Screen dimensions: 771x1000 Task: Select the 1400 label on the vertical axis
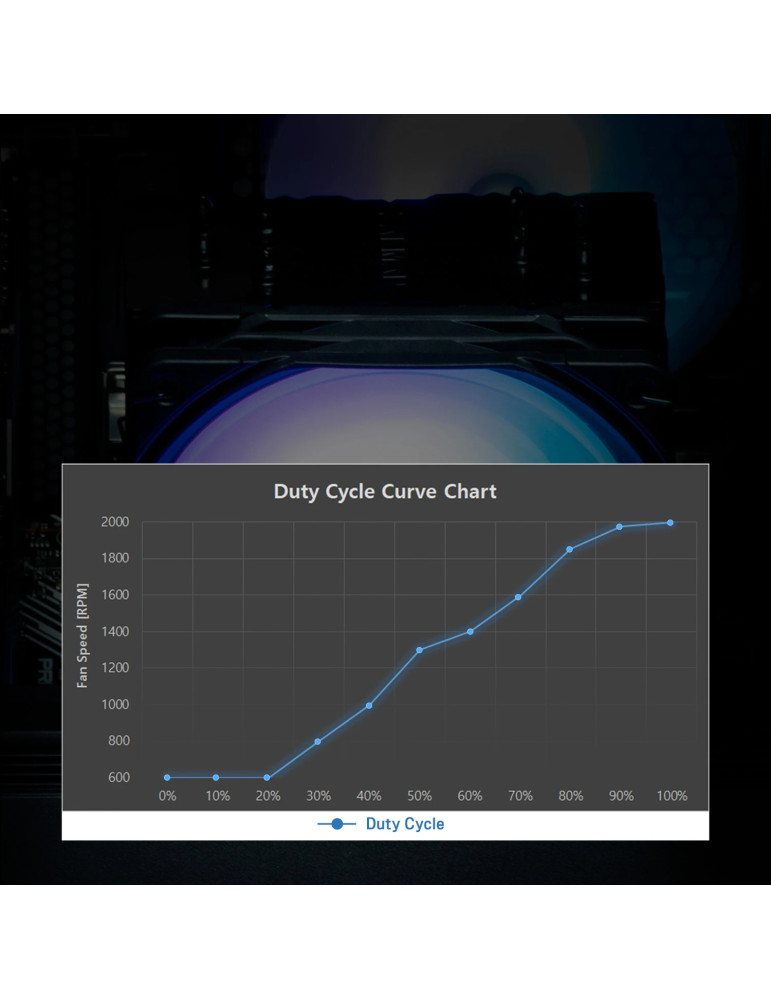115,632
